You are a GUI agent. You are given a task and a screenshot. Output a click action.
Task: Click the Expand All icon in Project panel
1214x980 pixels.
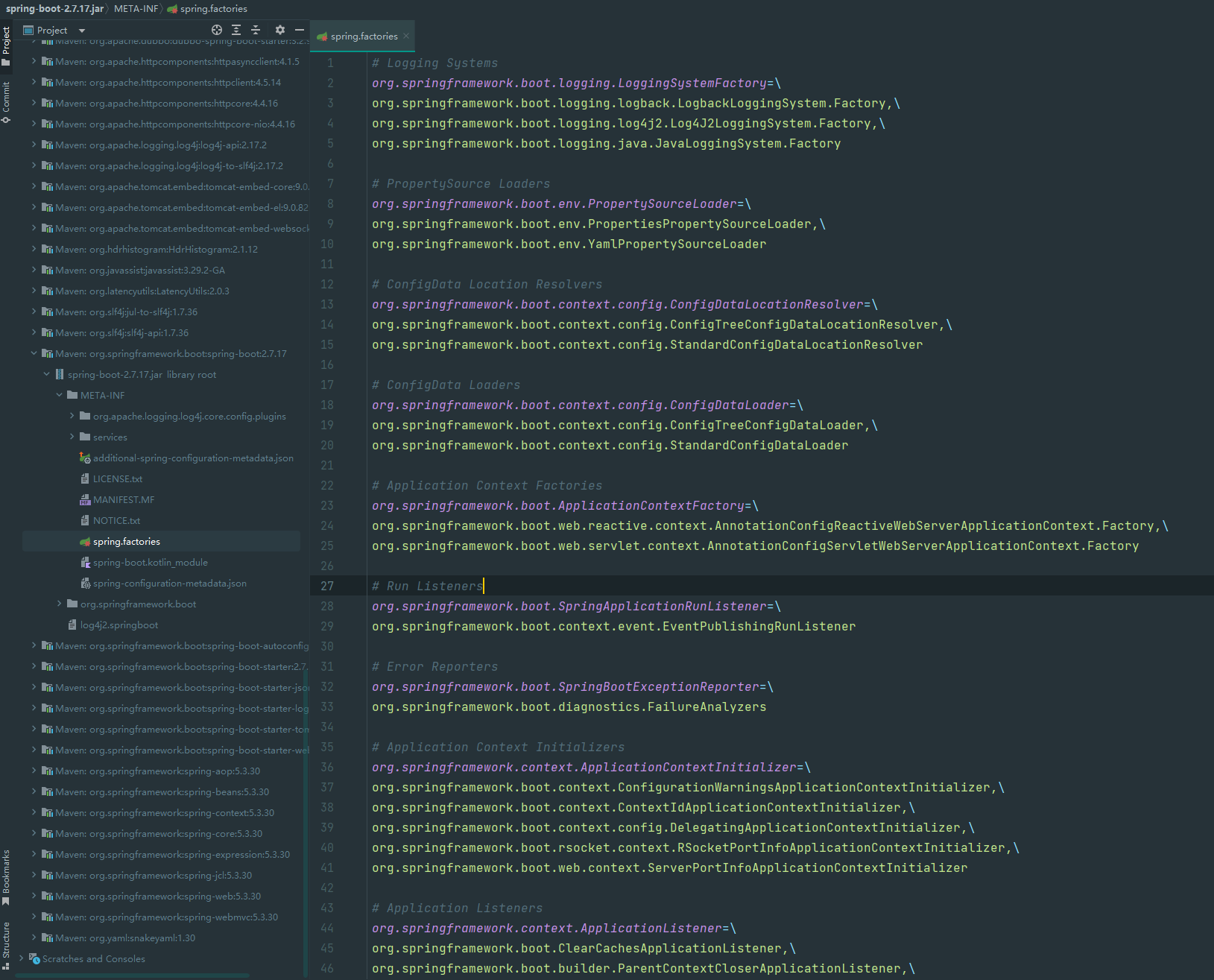236,30
